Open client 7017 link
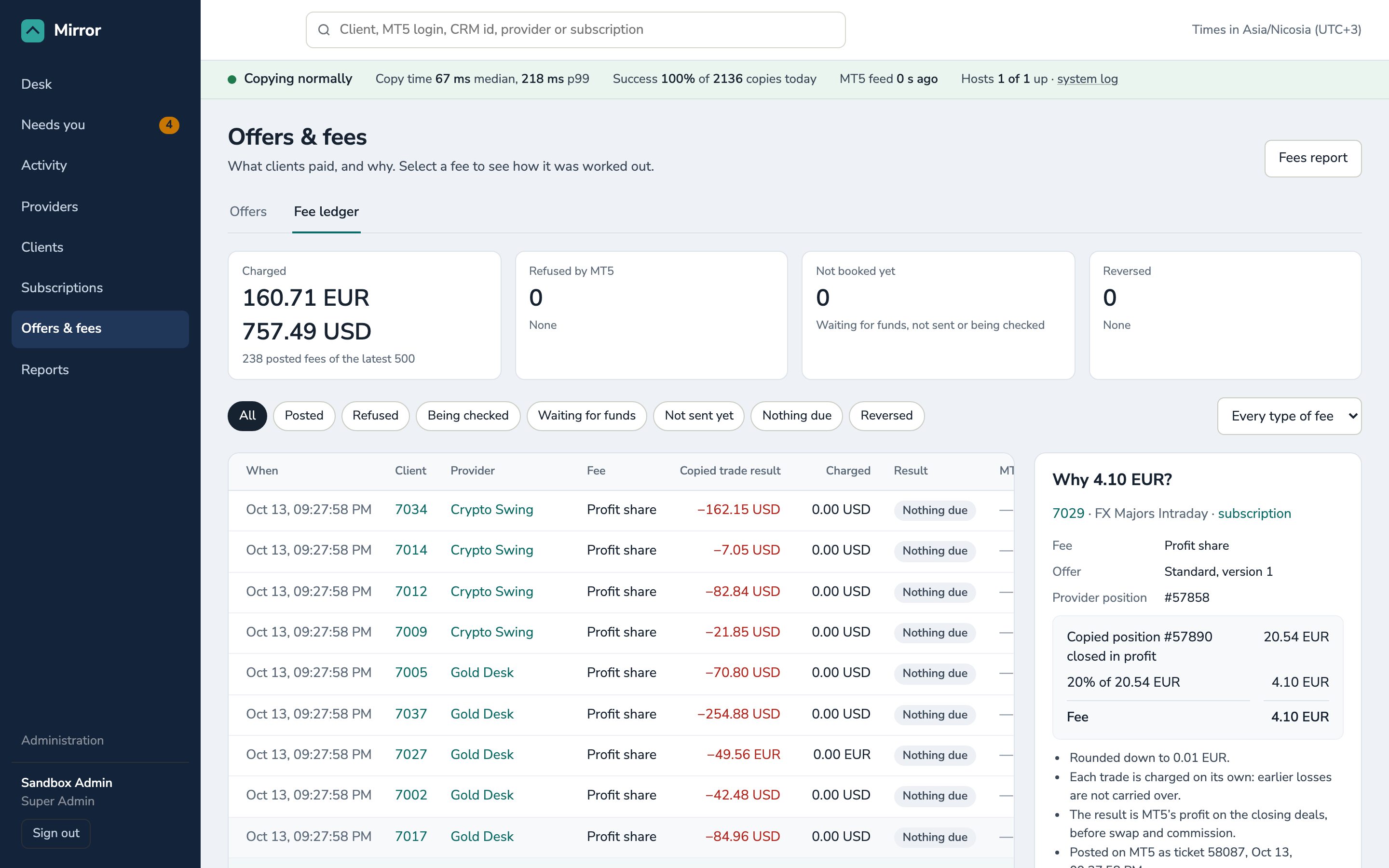Screen dimensions: 1389x868 pos(411,837)
